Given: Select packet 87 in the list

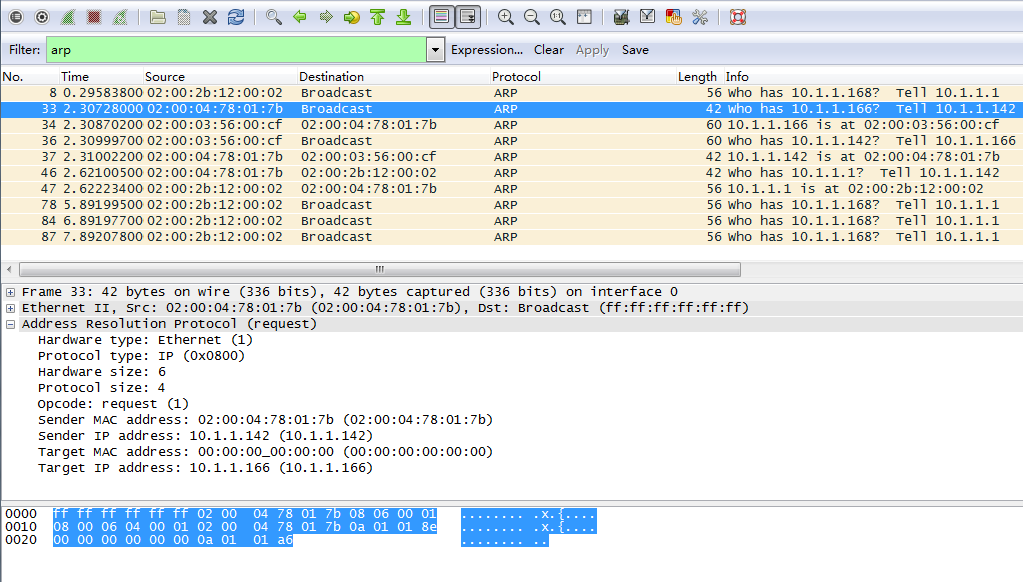Looking at the screenshot, I should click(512, 237).
